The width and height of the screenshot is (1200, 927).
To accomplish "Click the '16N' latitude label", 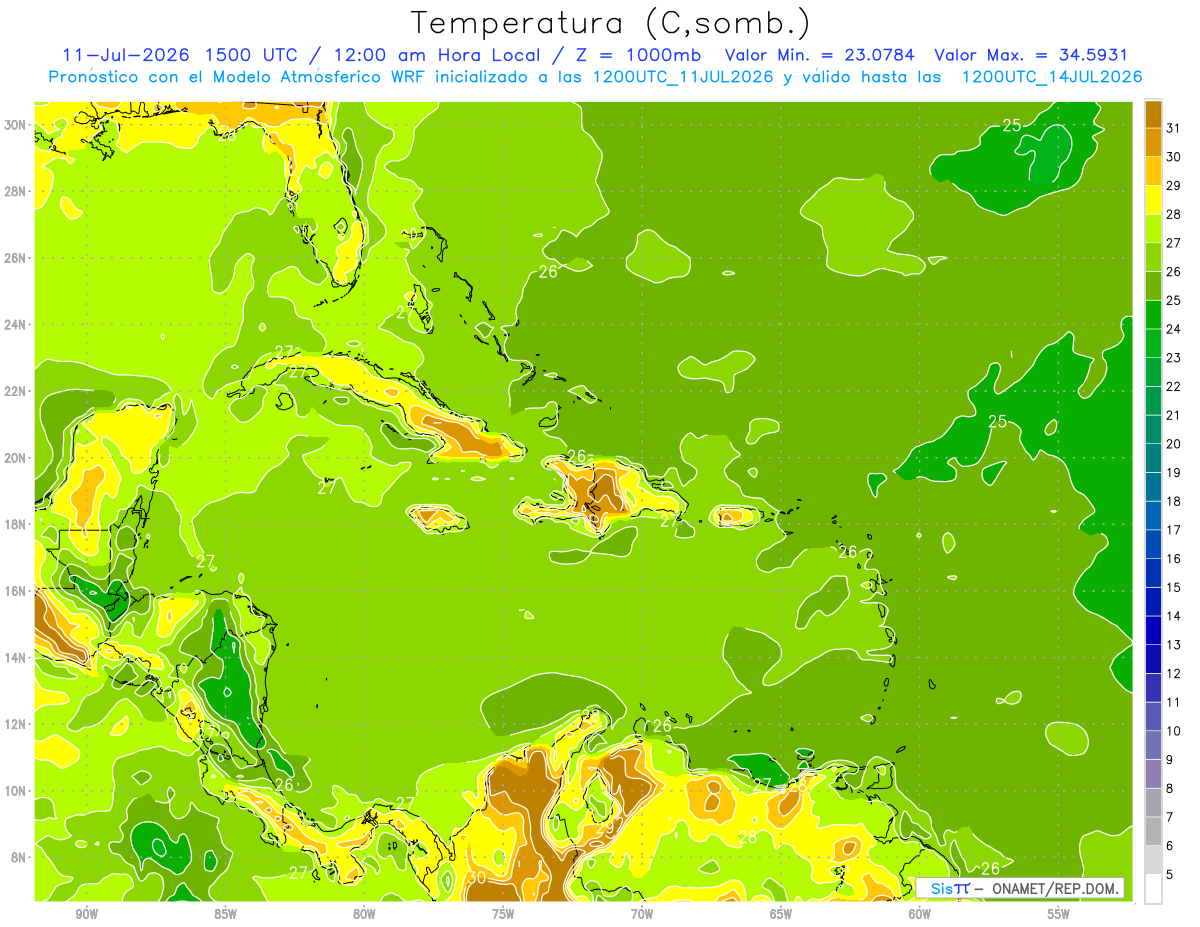I will coord(15,591).
